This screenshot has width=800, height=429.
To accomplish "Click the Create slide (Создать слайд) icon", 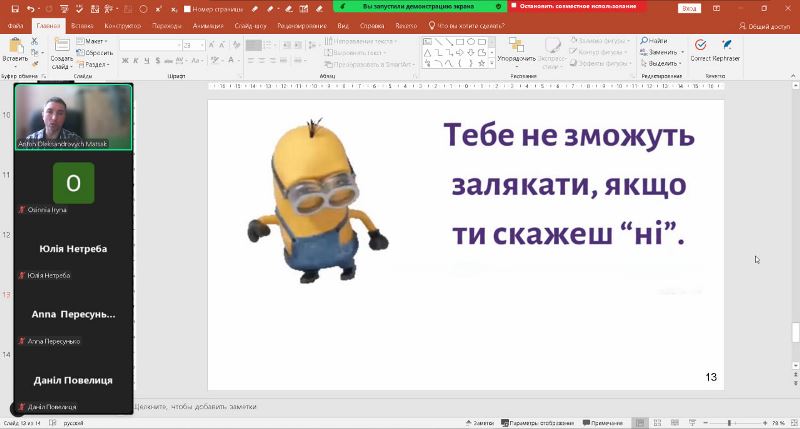I will point(62,45).
